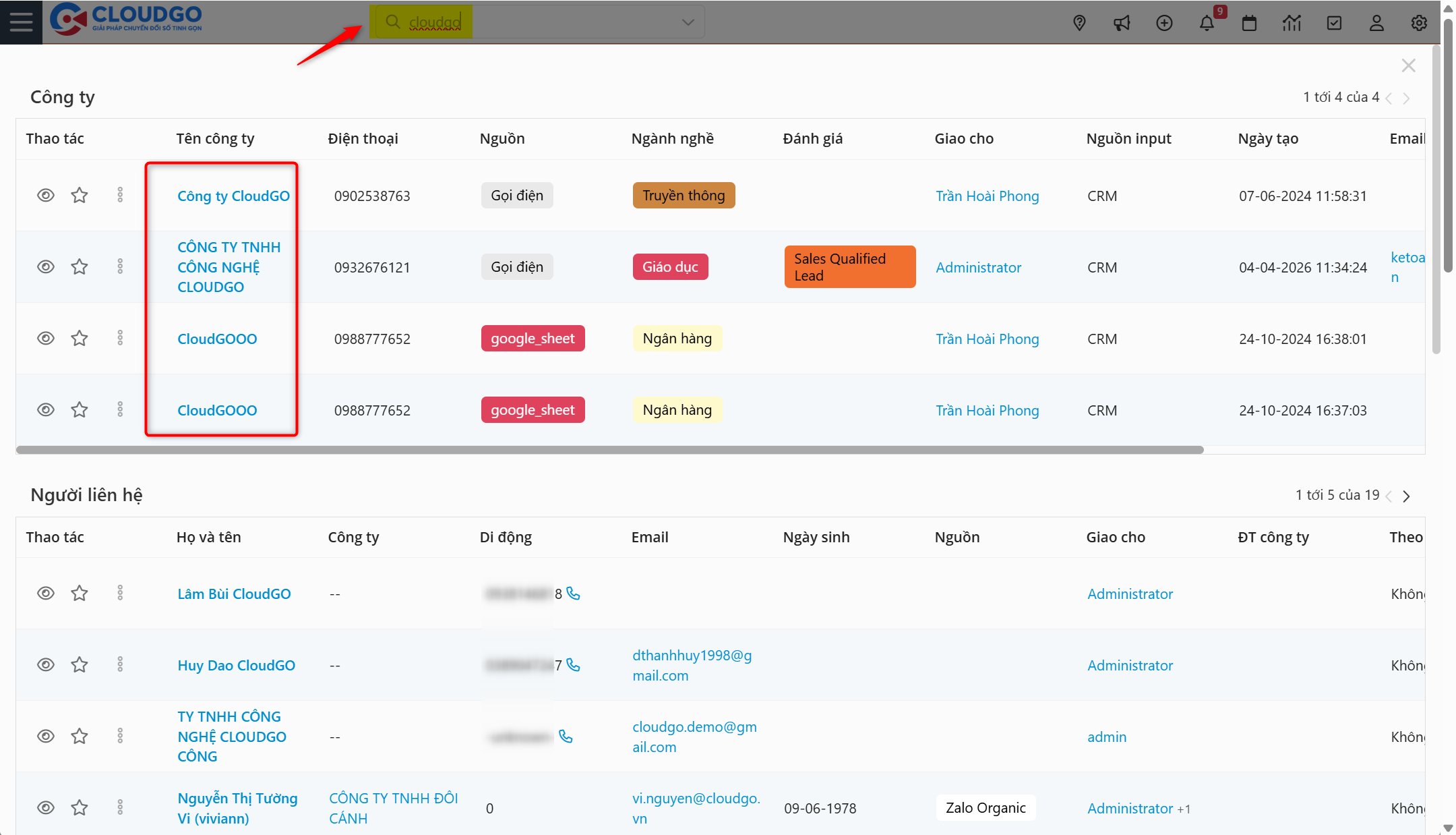Open the user profile icon
This screenshot has width=1456, height=835.
[1376, 23]
